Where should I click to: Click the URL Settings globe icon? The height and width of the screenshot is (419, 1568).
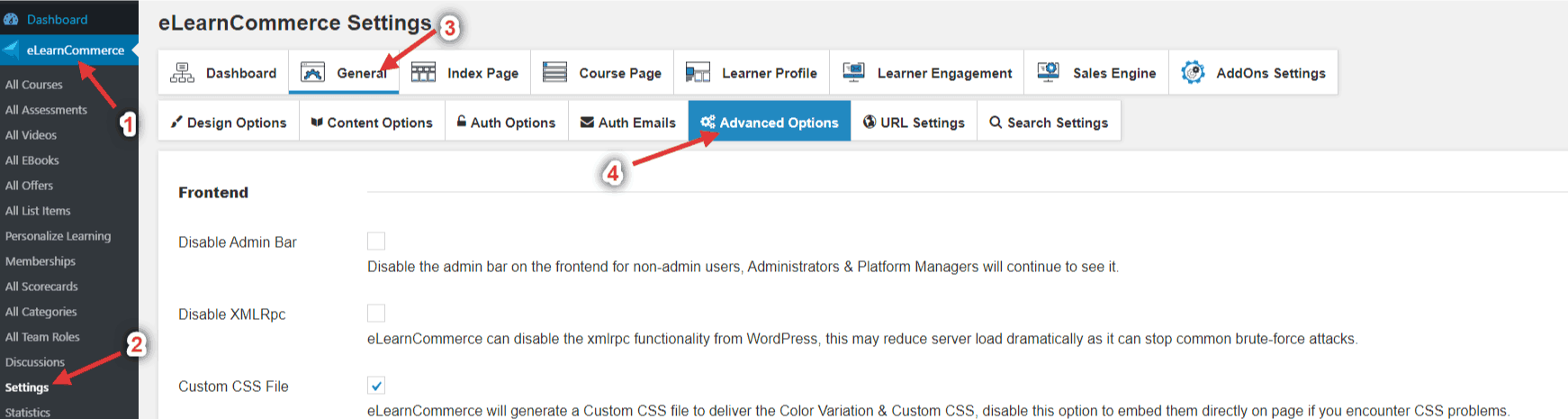pos(870,122)
